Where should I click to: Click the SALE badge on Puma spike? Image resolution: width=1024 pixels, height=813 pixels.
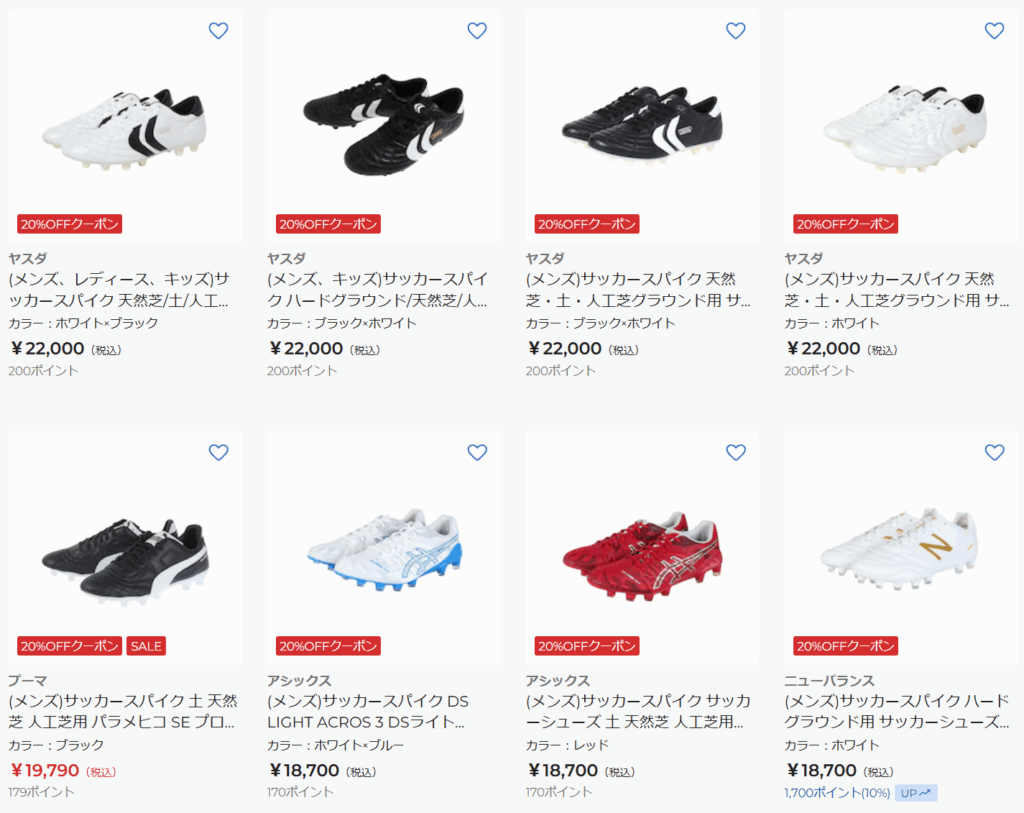pos(146,646)
